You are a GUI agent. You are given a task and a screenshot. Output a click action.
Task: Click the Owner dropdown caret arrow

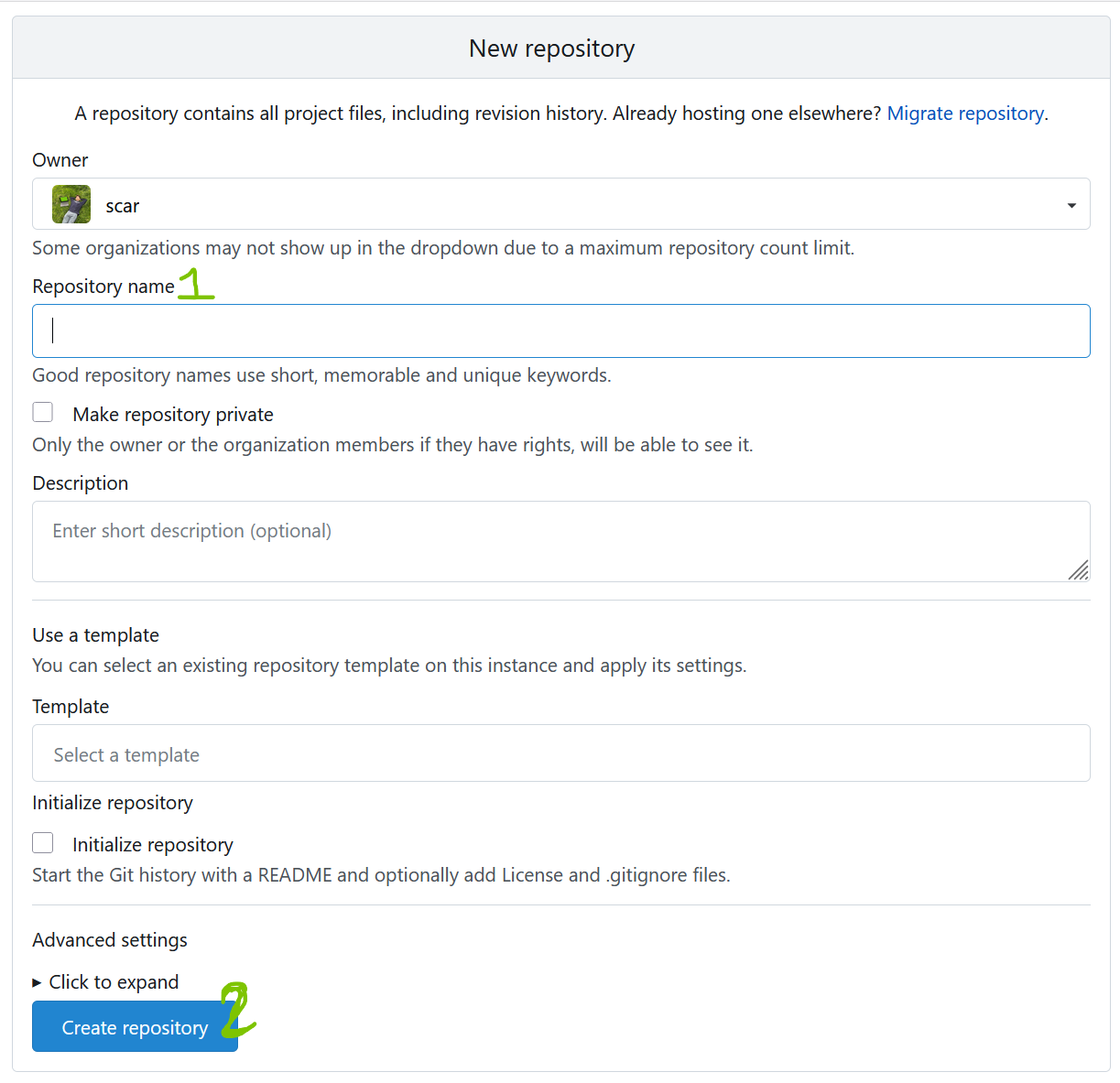pyautogui.click(x=1071, y=205)
